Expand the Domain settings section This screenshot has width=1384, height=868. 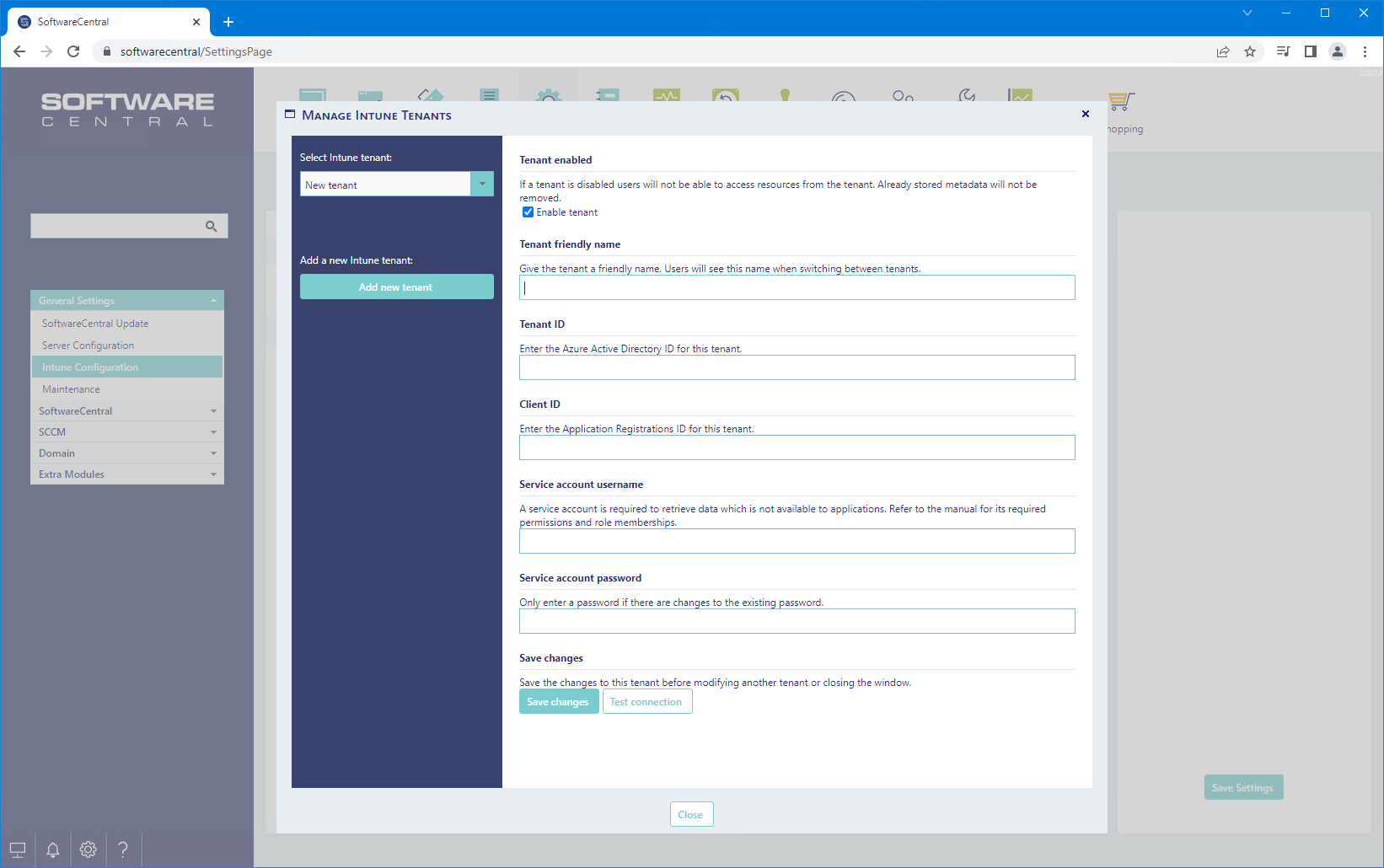tap(127, 453)
